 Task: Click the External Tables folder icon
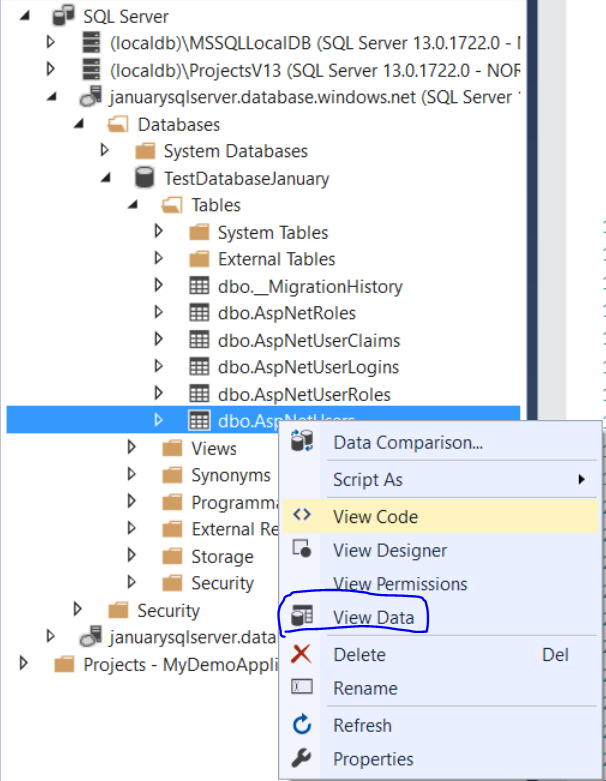click(199, 259)
